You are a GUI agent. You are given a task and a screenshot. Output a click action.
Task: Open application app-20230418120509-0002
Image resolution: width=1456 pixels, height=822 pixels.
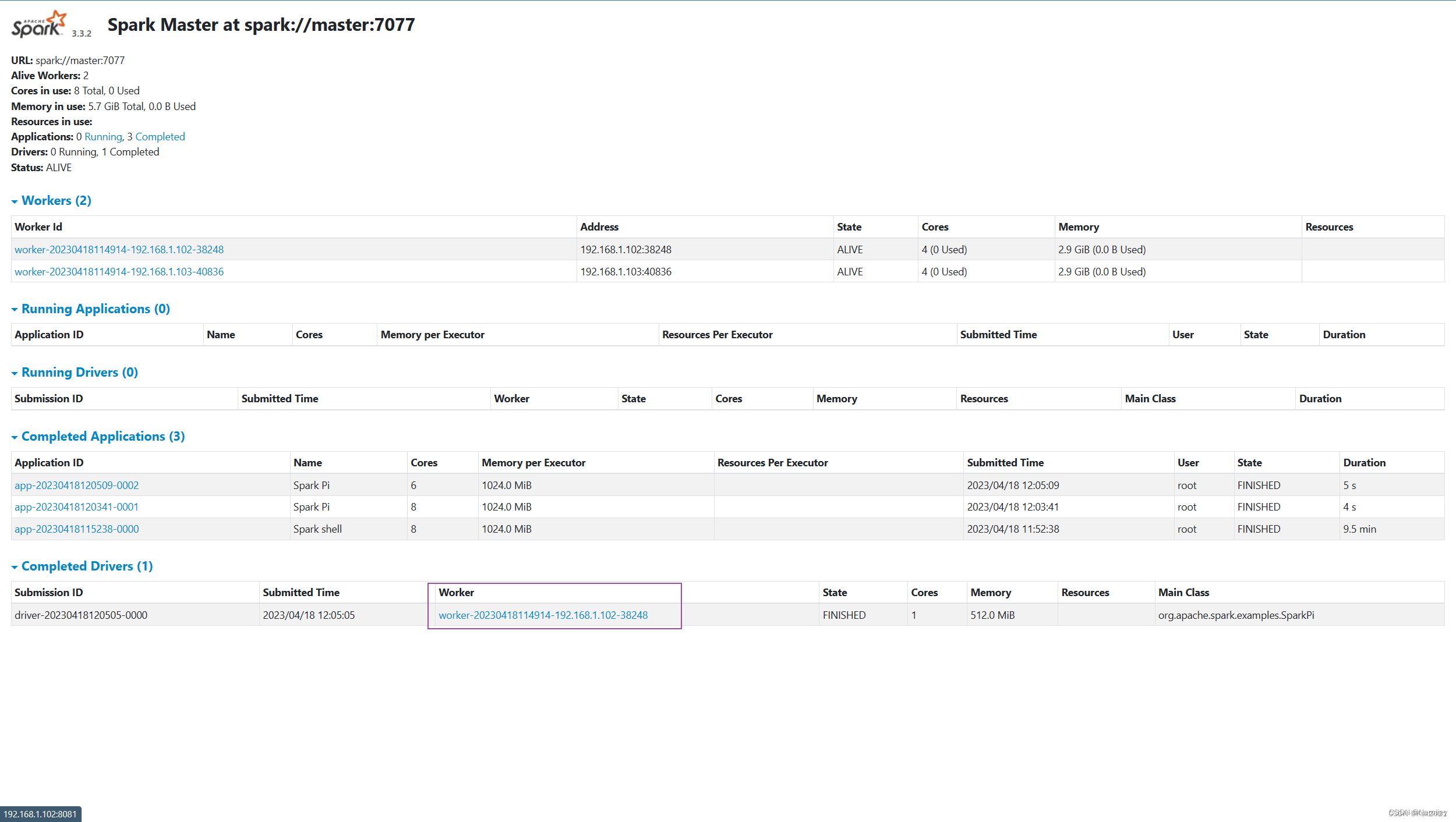pos(77,485)
